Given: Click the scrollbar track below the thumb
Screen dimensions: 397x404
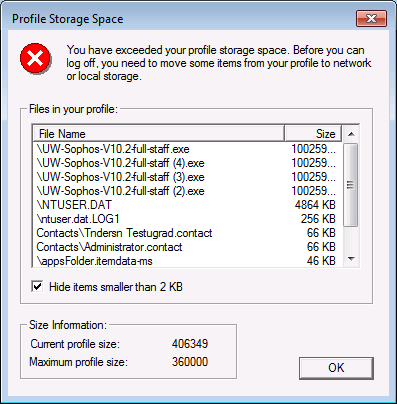Looking at the screenshot, I should pos(350,239).
